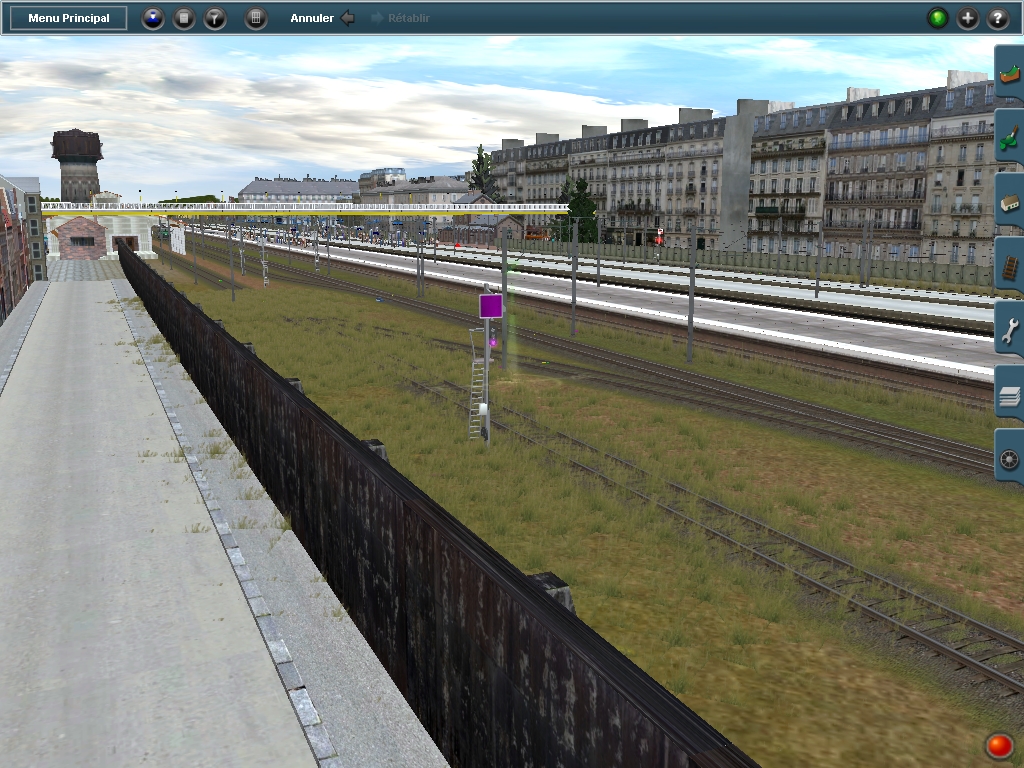Select the water tower object

[x=77, y=165]
